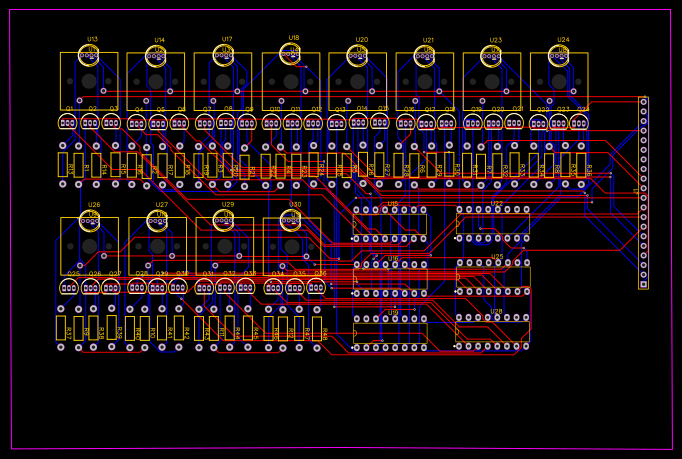Select transistor Q35 footprint
Image resolution: width=682 pixels, height=459 pixels.
[295, 287]
